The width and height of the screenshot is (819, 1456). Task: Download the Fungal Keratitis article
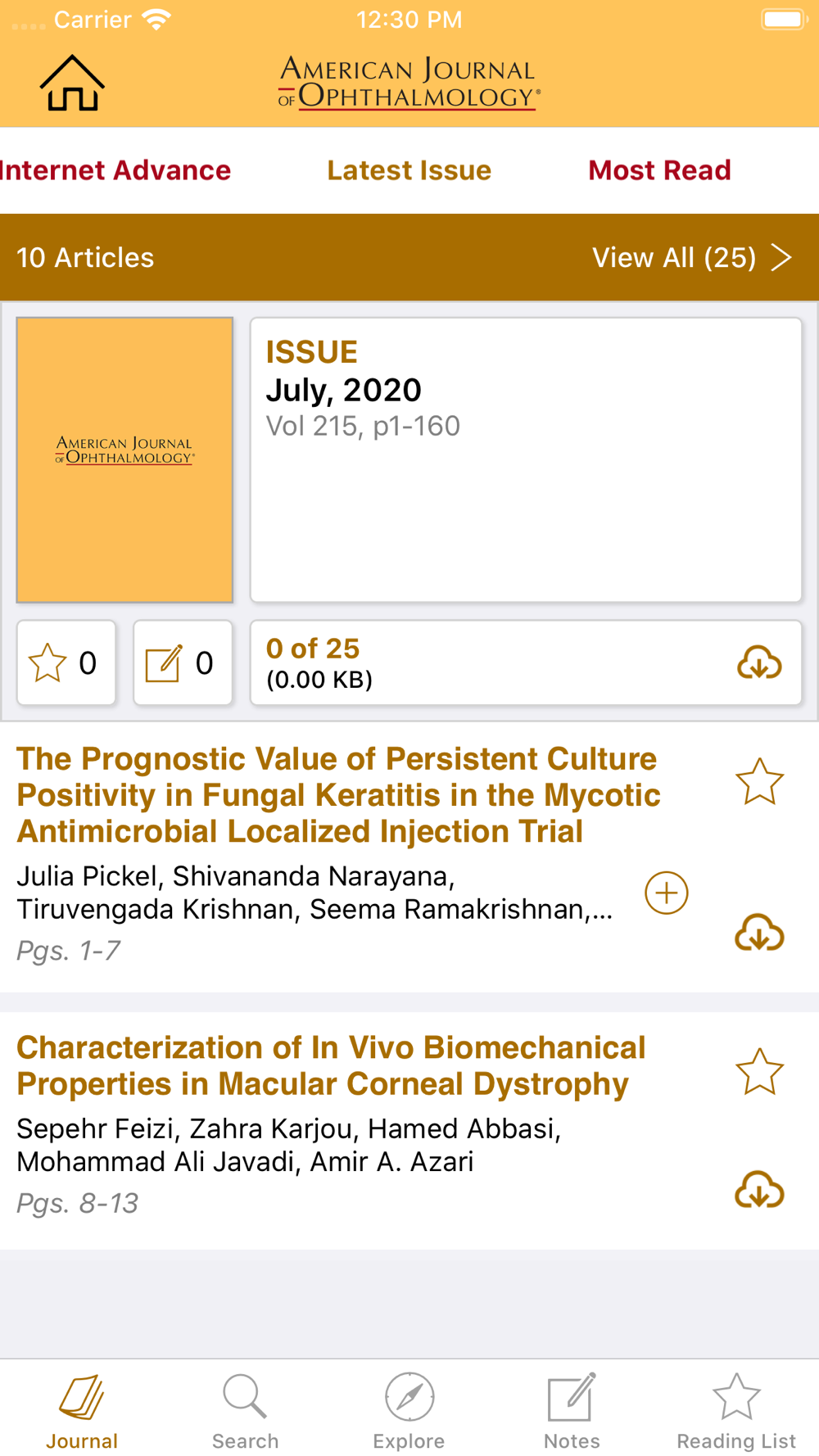(759, 932)
